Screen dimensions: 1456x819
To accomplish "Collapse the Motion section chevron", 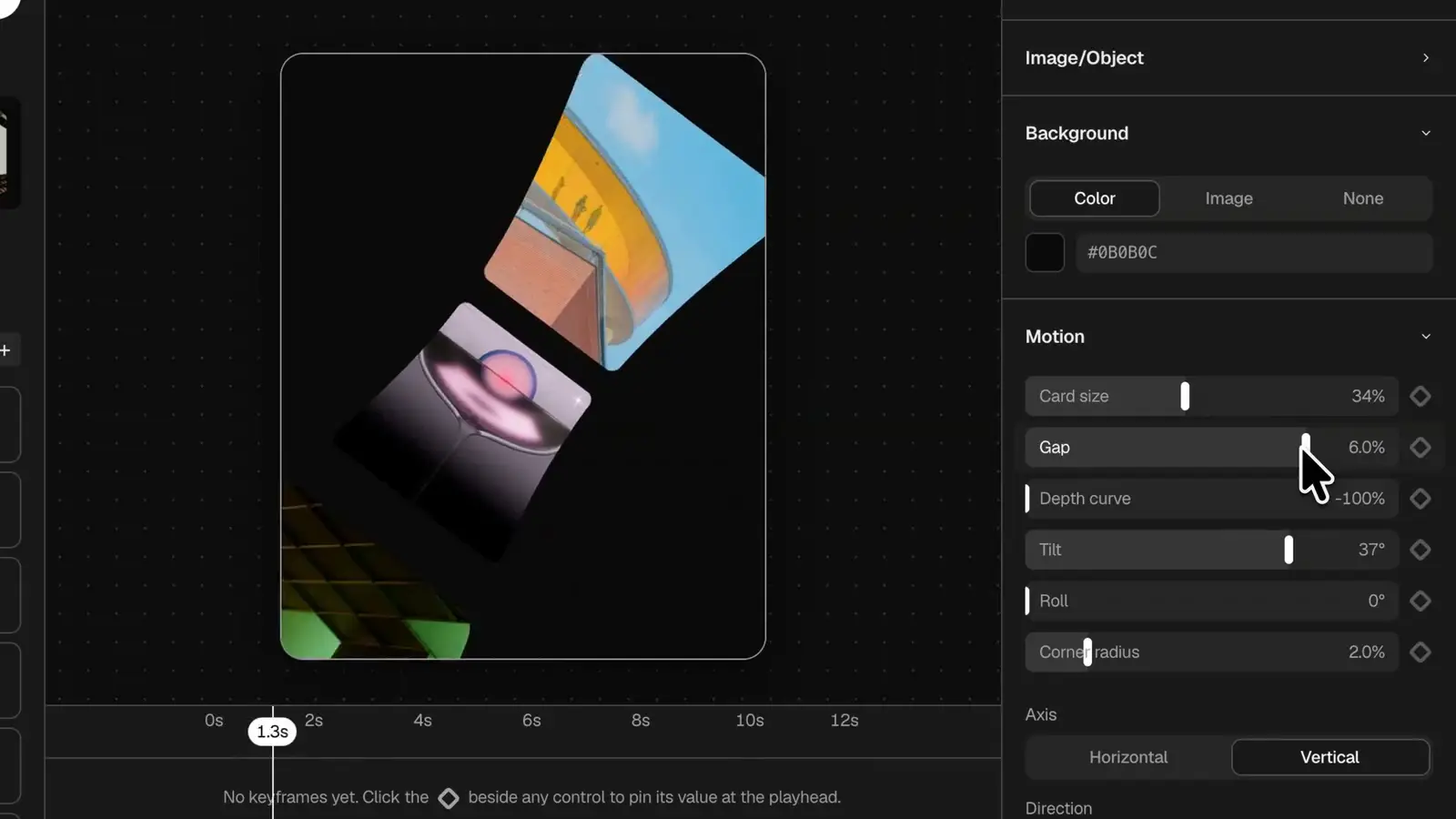I will [x=1425, y=337].
